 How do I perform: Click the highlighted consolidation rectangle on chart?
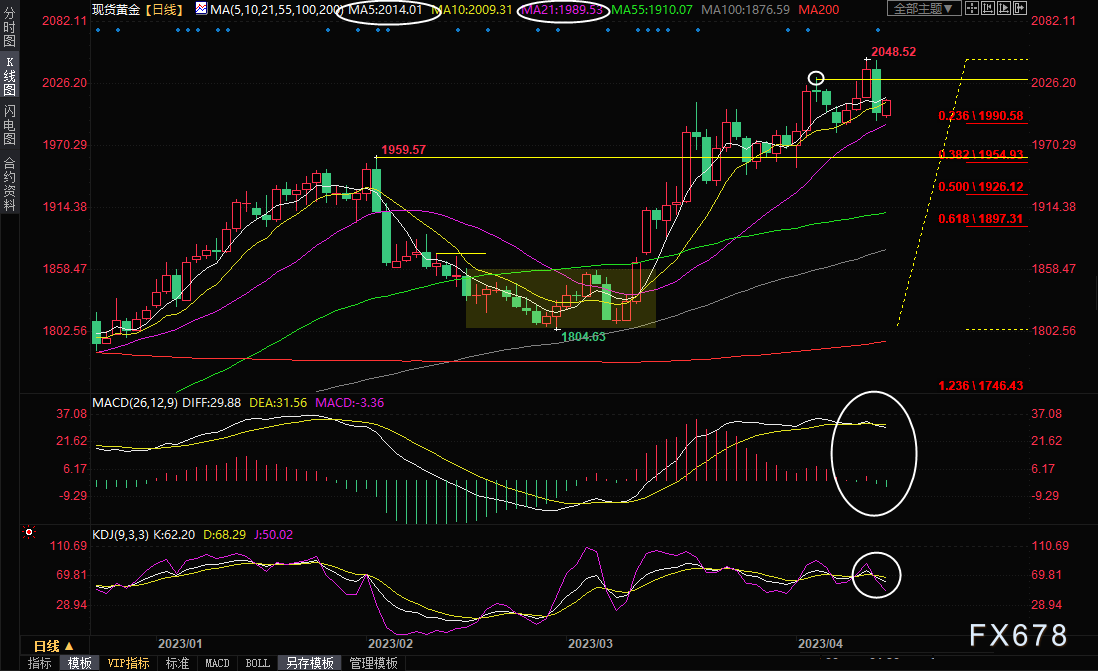pyautogui.click(x=560, y=298)
